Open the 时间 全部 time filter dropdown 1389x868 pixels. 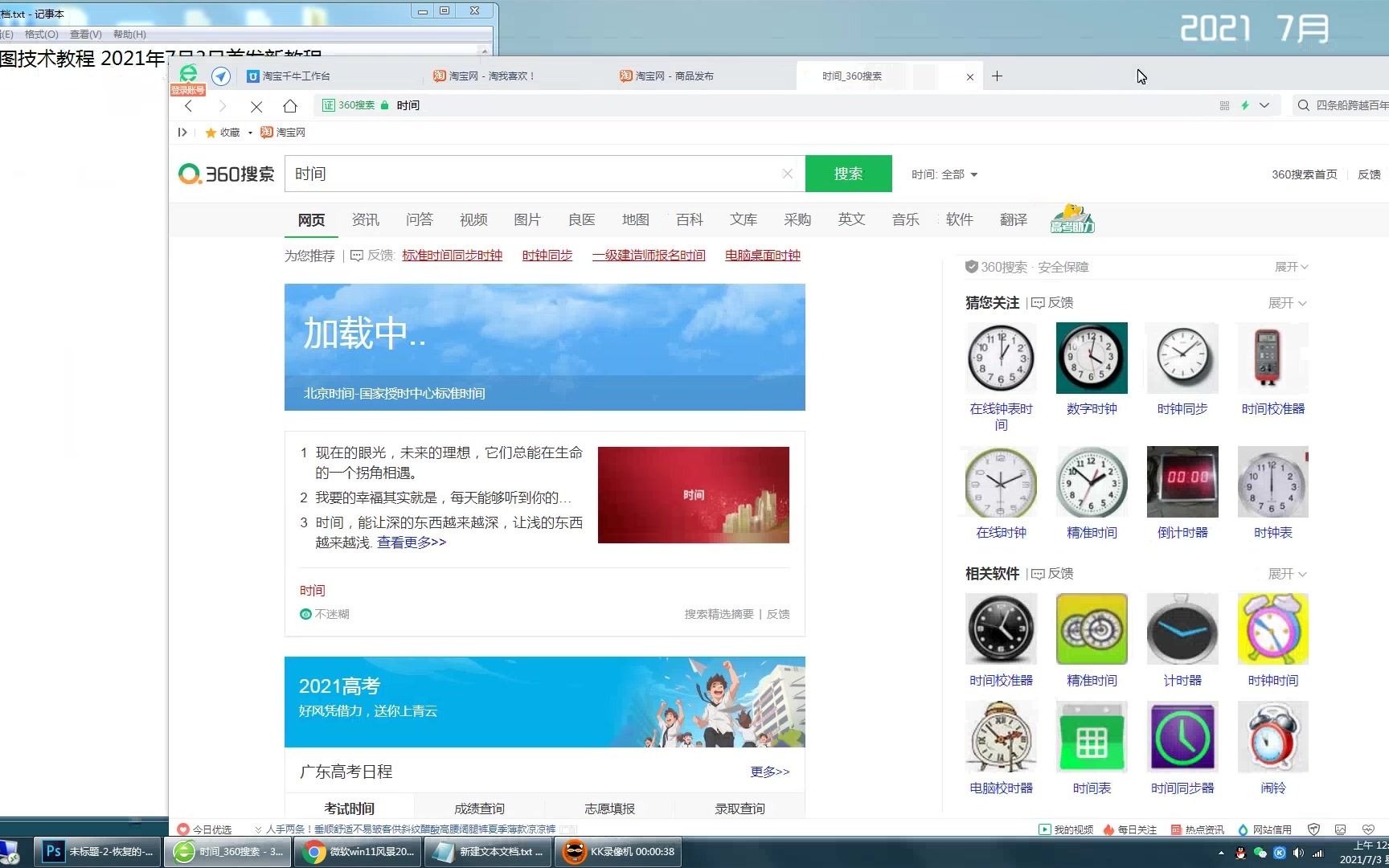(x=944, y=174)
